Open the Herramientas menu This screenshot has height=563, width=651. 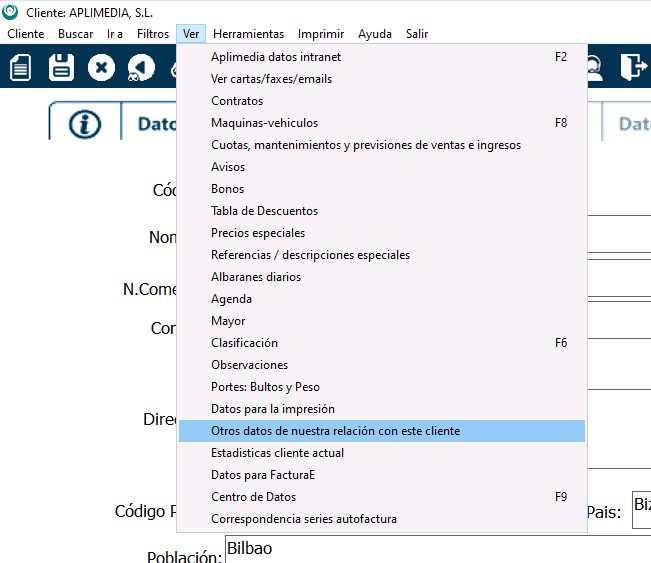tap(248, 34)
